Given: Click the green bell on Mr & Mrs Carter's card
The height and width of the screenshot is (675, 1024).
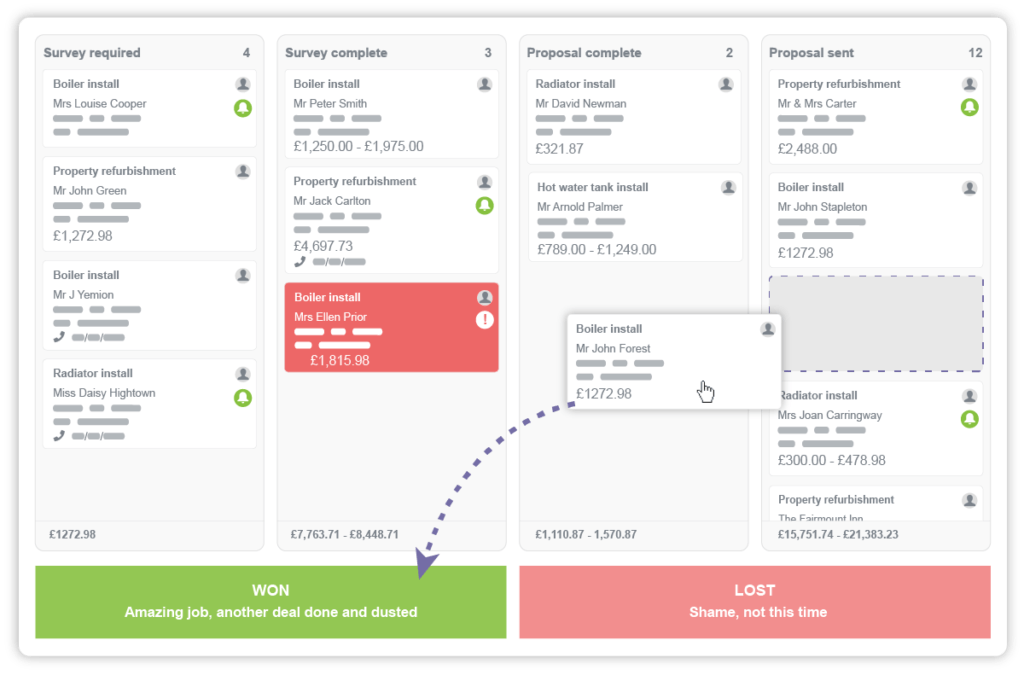Looking at the screenshot, I should [x=969, y=109].
